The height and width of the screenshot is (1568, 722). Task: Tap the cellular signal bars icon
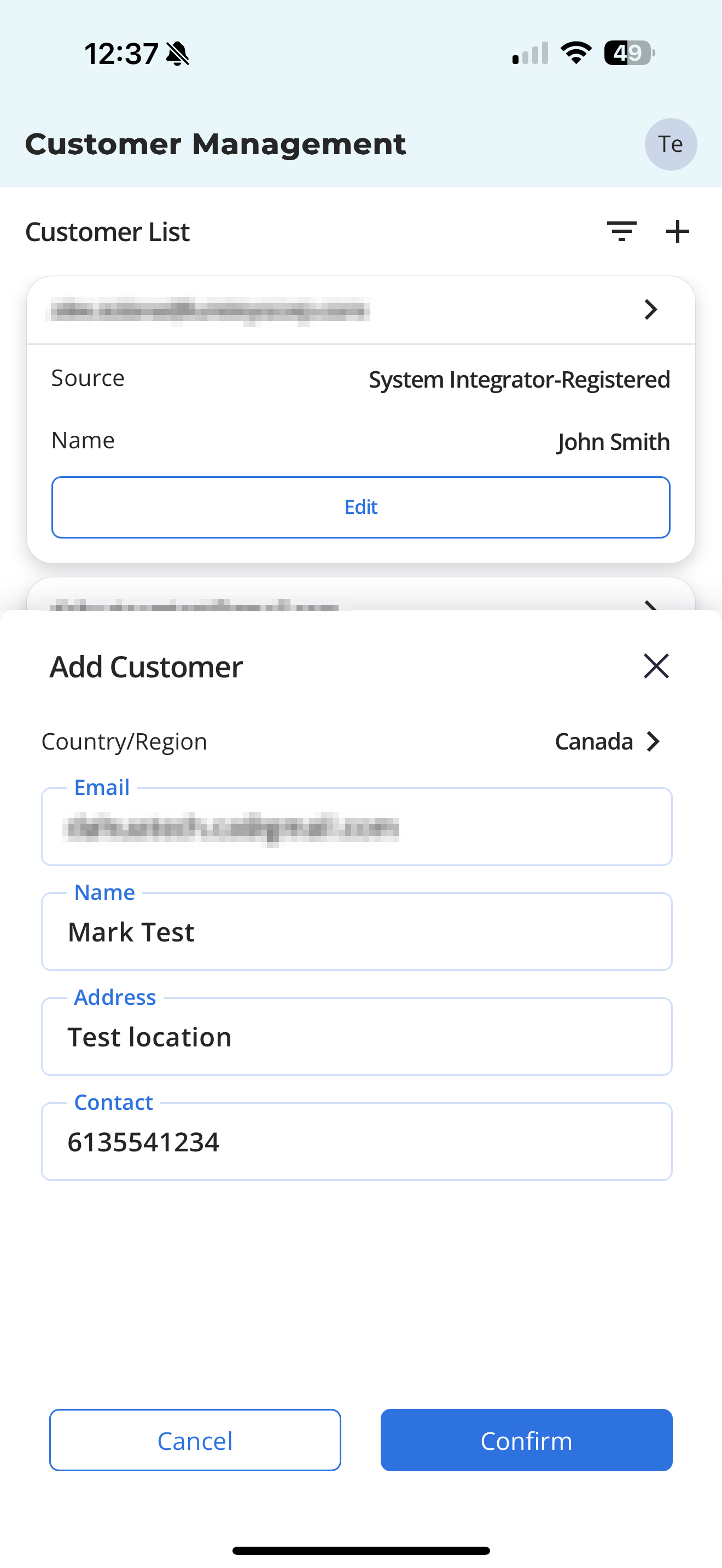(530, 53)
